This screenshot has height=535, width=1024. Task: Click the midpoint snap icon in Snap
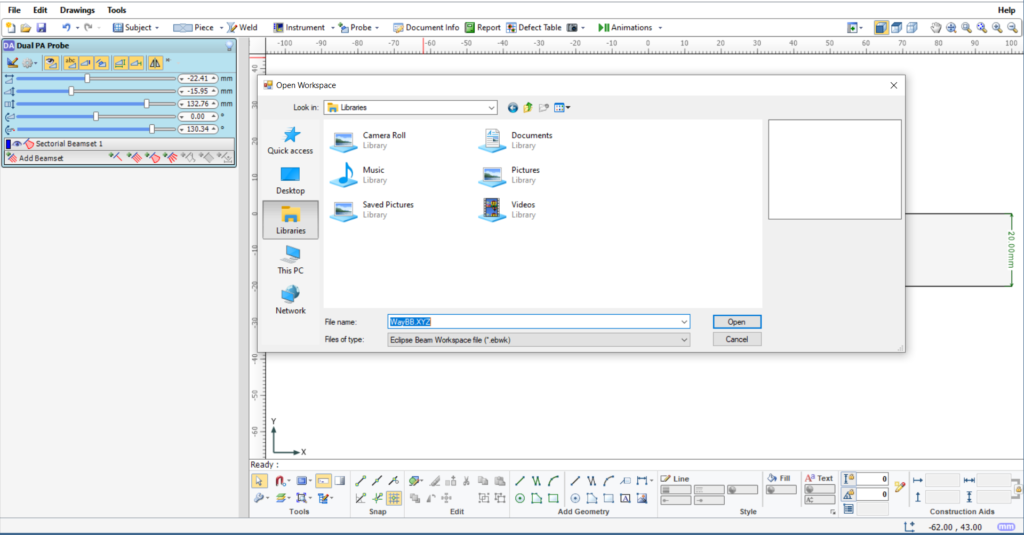[377, 481]
